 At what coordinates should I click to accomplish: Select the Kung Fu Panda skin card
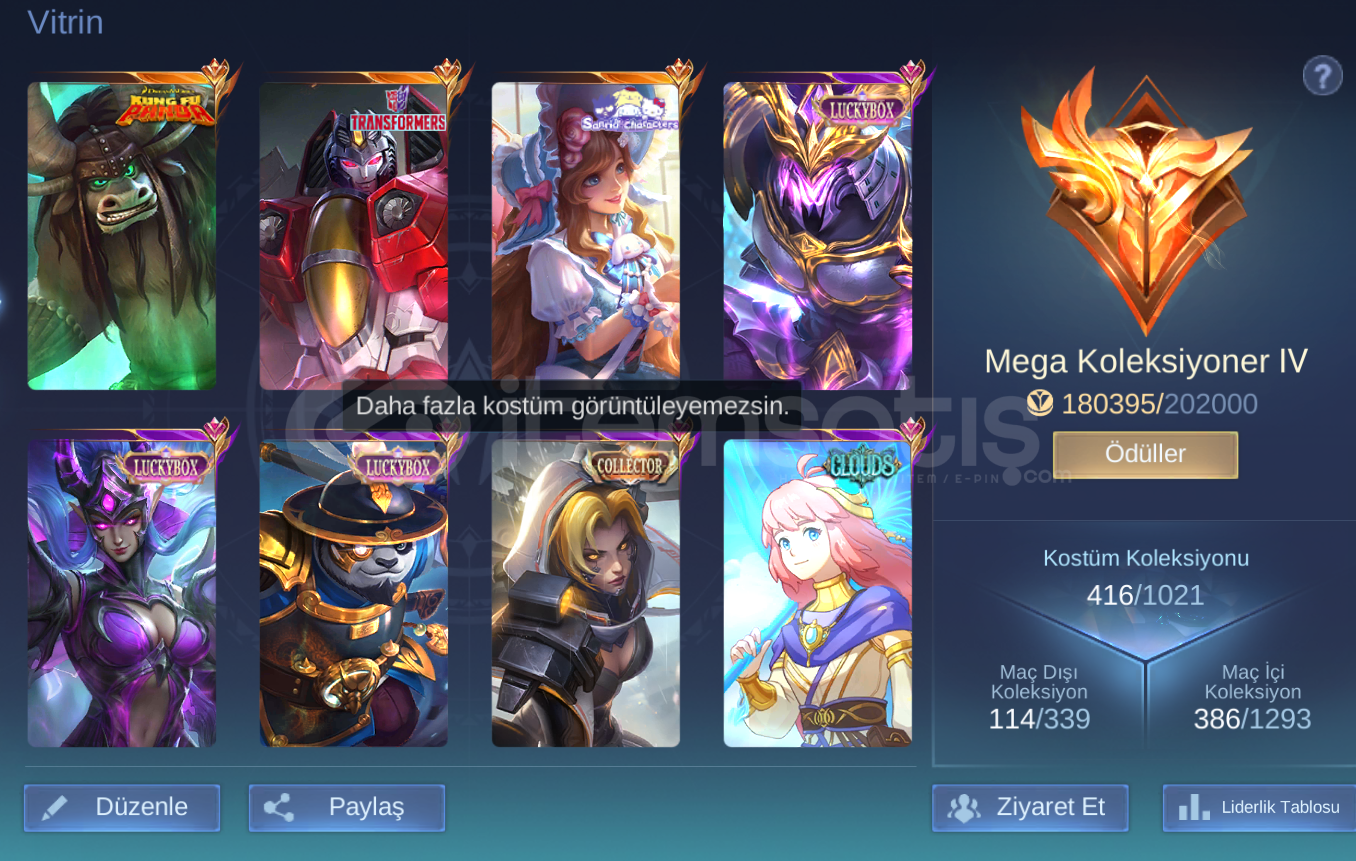pos(122,236)
